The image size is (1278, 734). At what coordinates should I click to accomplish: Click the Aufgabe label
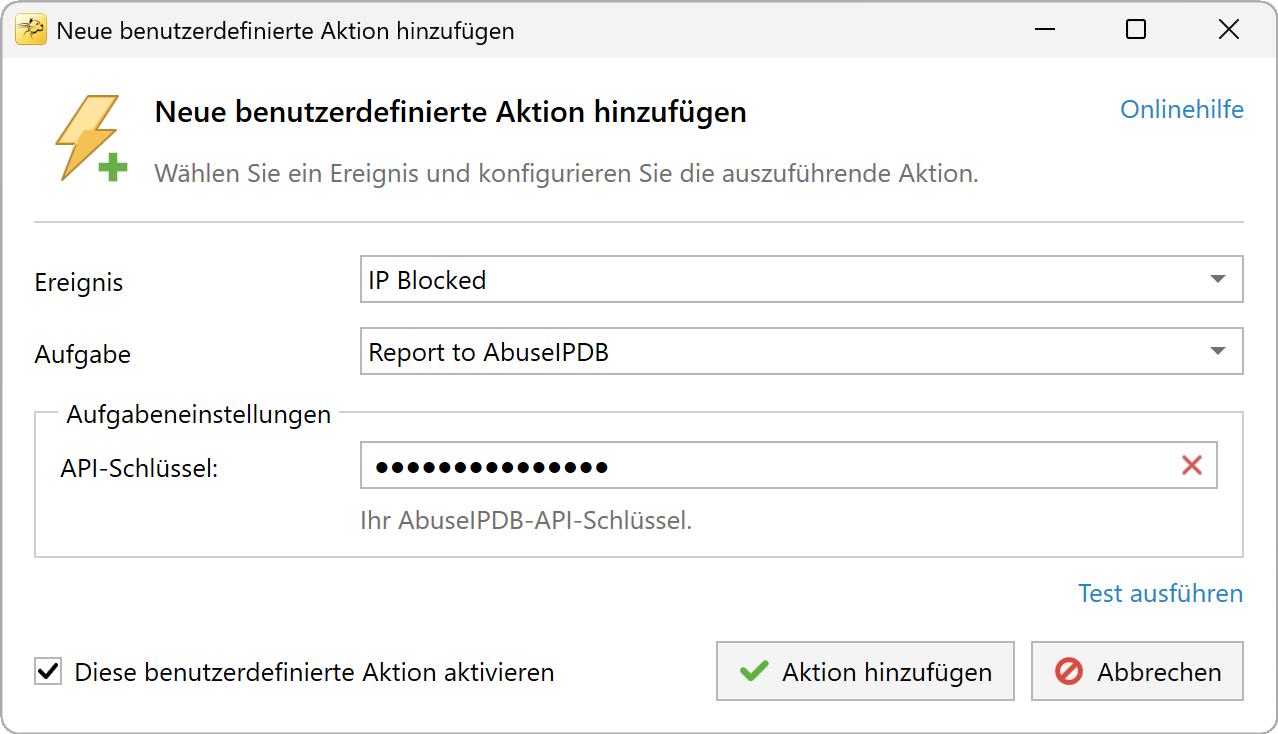[83, 354]
